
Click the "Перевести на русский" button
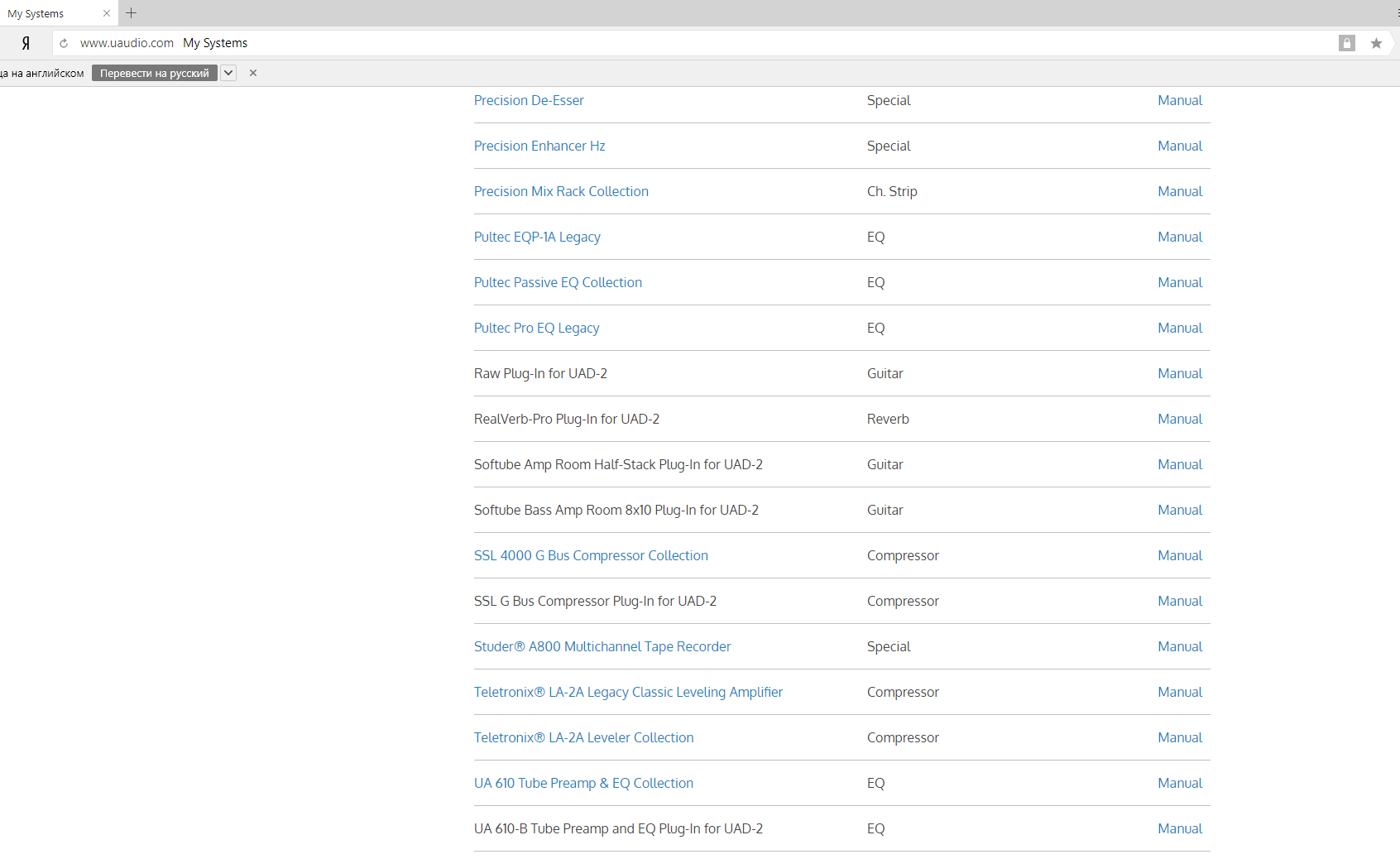pos(155,73)
